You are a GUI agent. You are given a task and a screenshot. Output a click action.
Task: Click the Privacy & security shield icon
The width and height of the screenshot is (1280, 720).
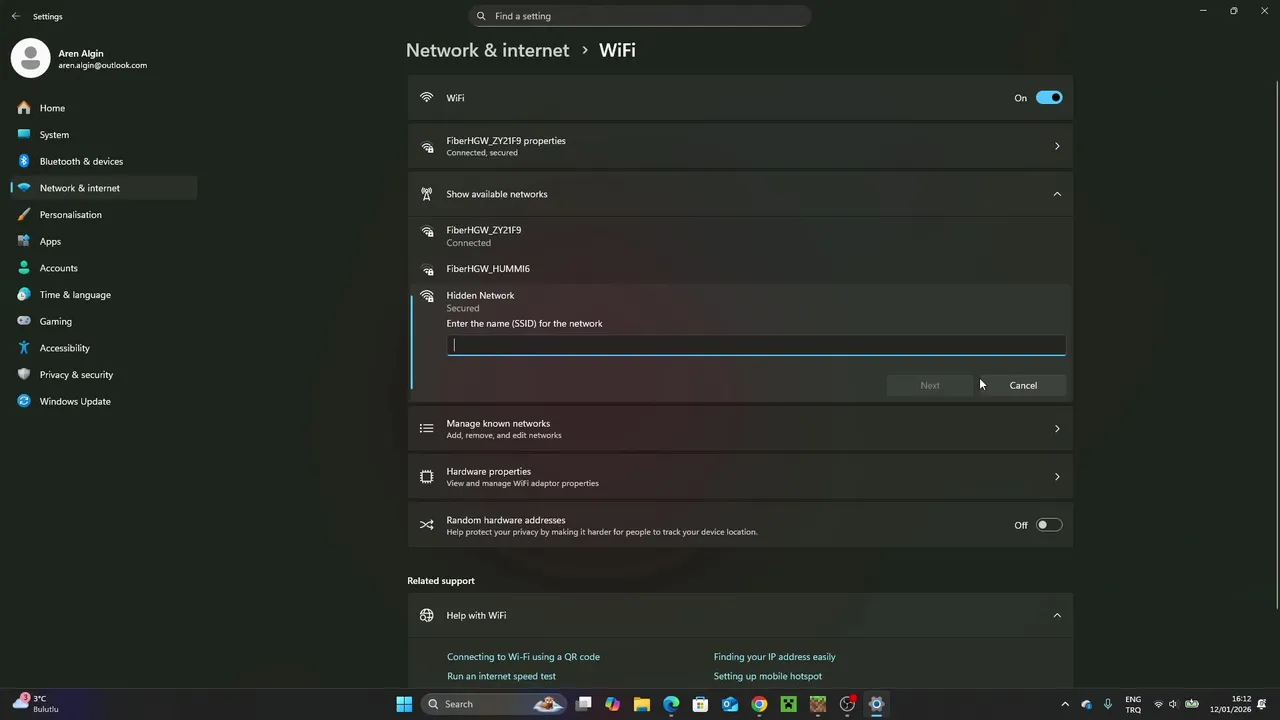click(x=24, y=375)
